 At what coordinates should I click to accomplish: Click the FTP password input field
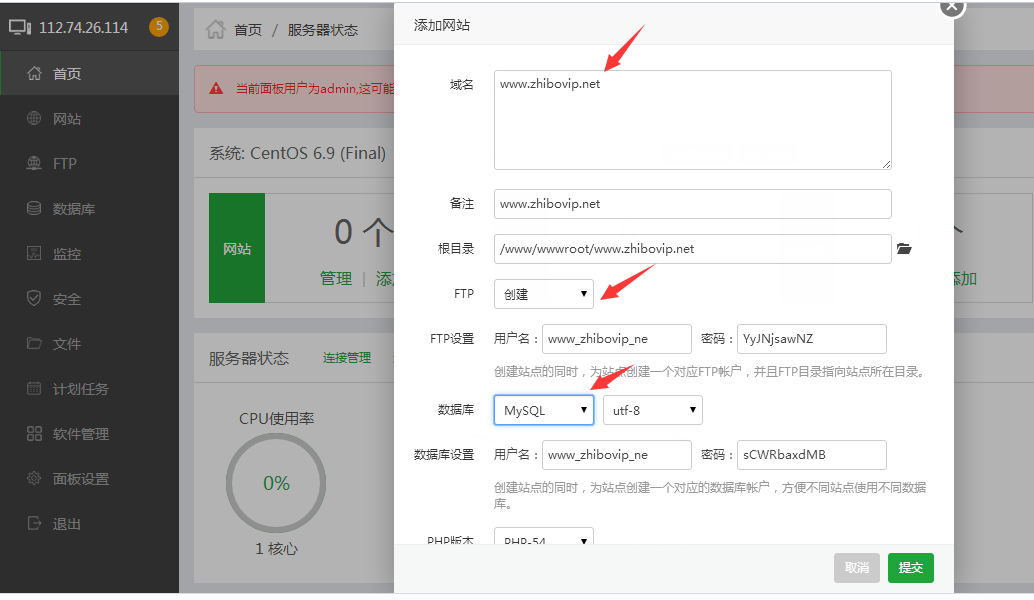(x=811, y=339)
